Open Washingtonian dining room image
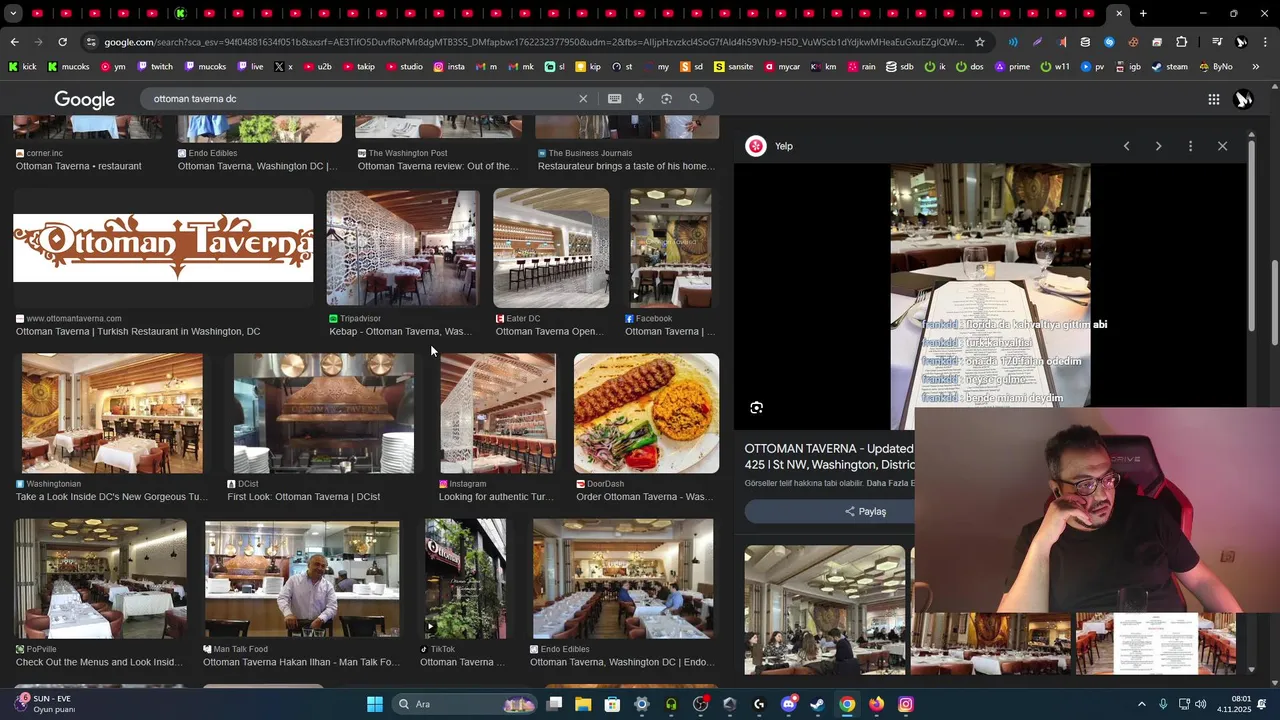This screenshot has width=1280, height=720. [x=112, y=413]
